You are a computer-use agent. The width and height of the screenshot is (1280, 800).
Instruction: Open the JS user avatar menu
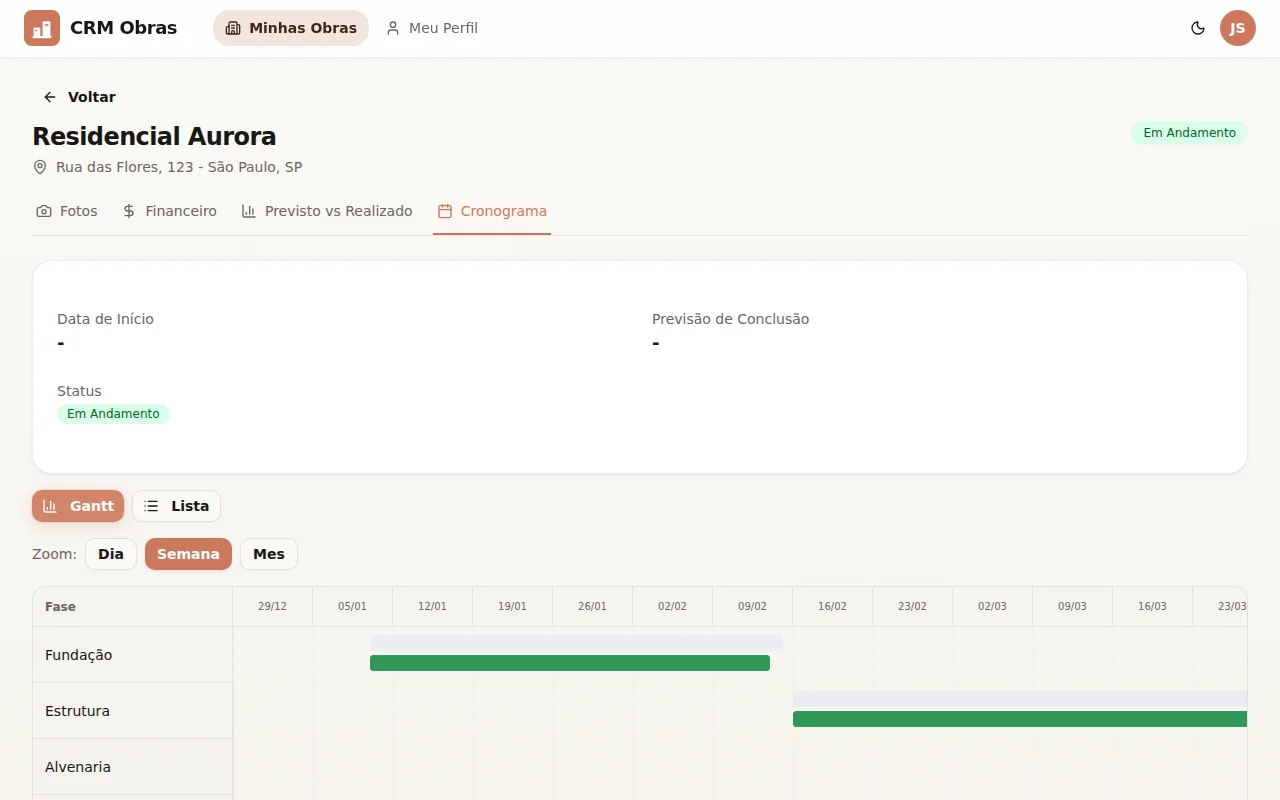point(1238,28)
